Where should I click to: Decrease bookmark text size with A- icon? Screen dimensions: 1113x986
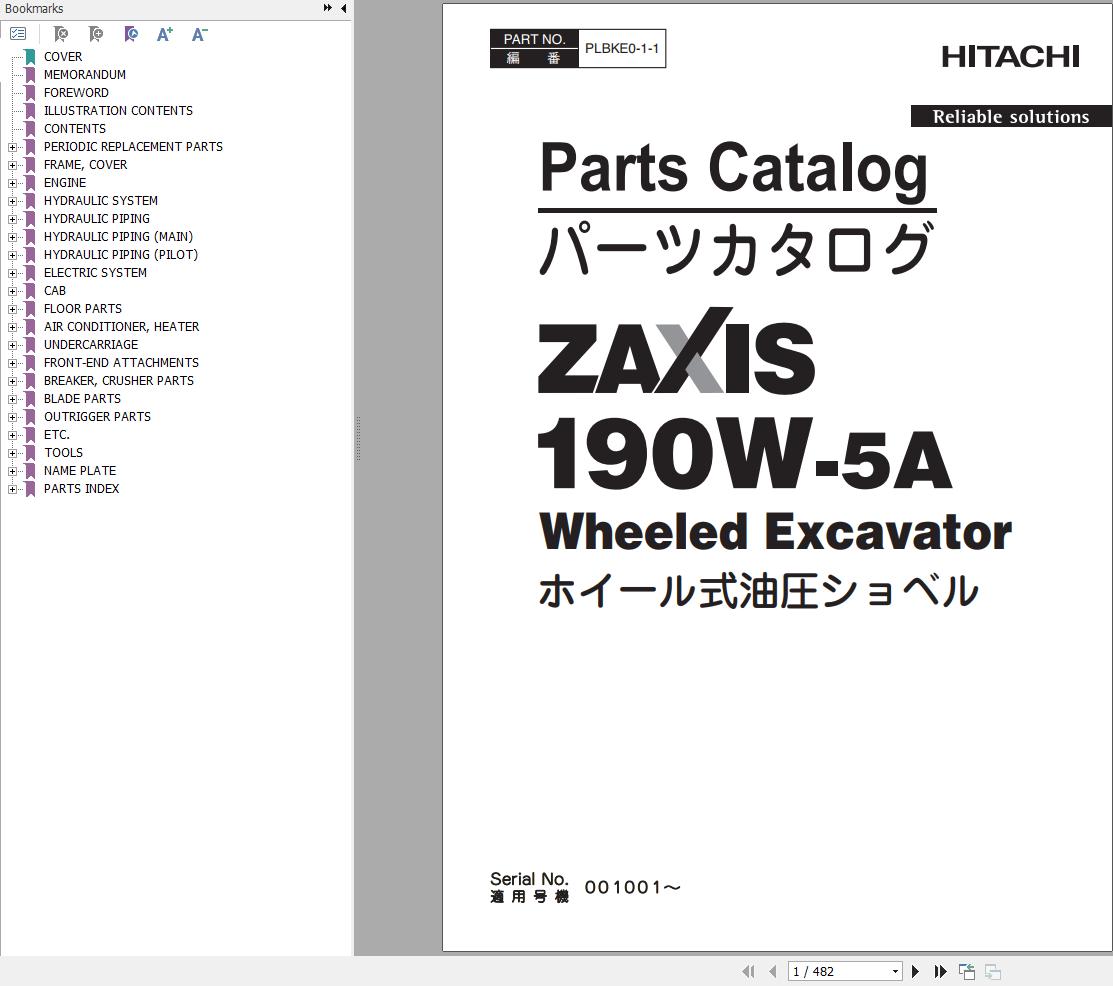(x=199, y=34)
